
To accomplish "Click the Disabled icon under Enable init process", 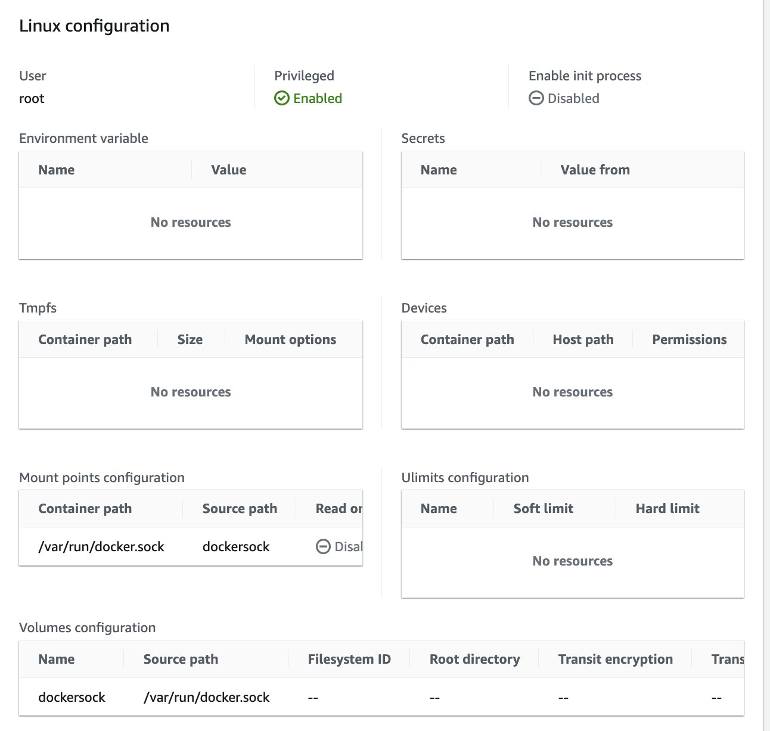I will [536, 99].
